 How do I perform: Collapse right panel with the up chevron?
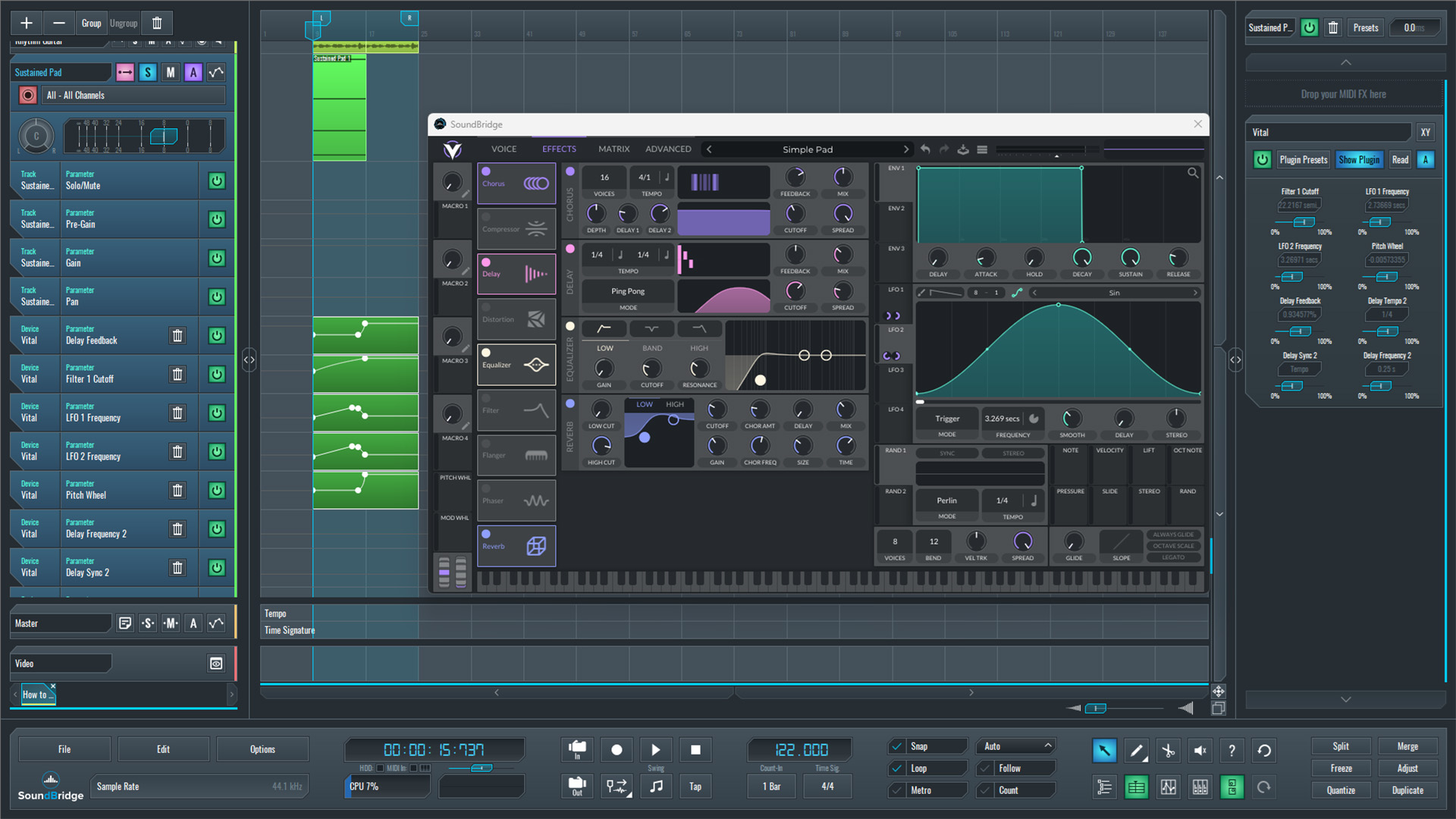click(x=1345, y=62)
